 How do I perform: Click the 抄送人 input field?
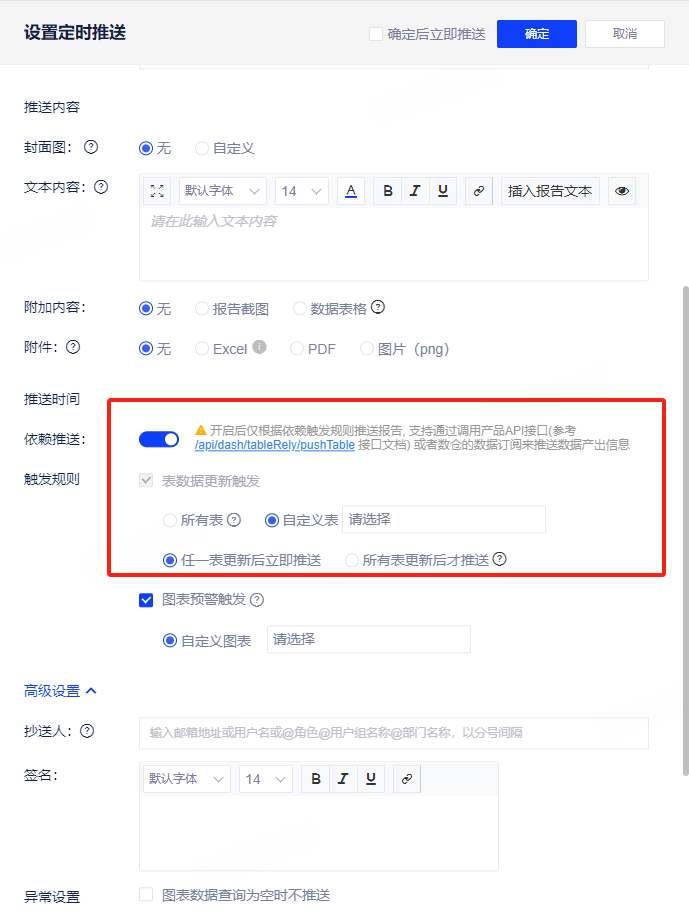393,732
